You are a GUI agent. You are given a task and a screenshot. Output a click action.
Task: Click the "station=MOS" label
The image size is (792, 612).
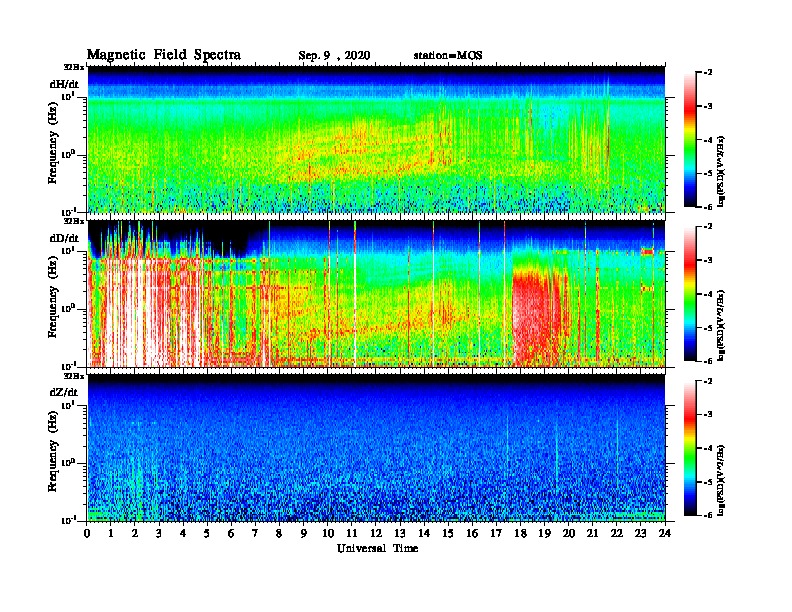[448, 56]
